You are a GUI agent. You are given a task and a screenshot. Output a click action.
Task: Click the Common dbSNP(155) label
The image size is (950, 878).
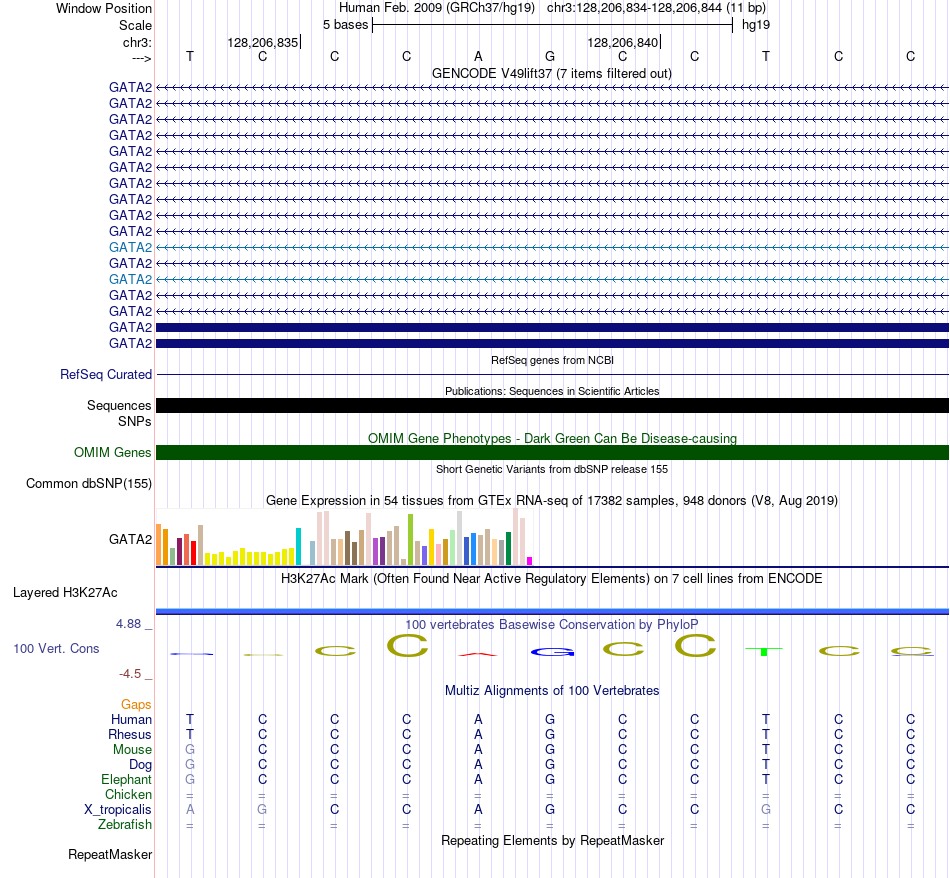[88, 484]
